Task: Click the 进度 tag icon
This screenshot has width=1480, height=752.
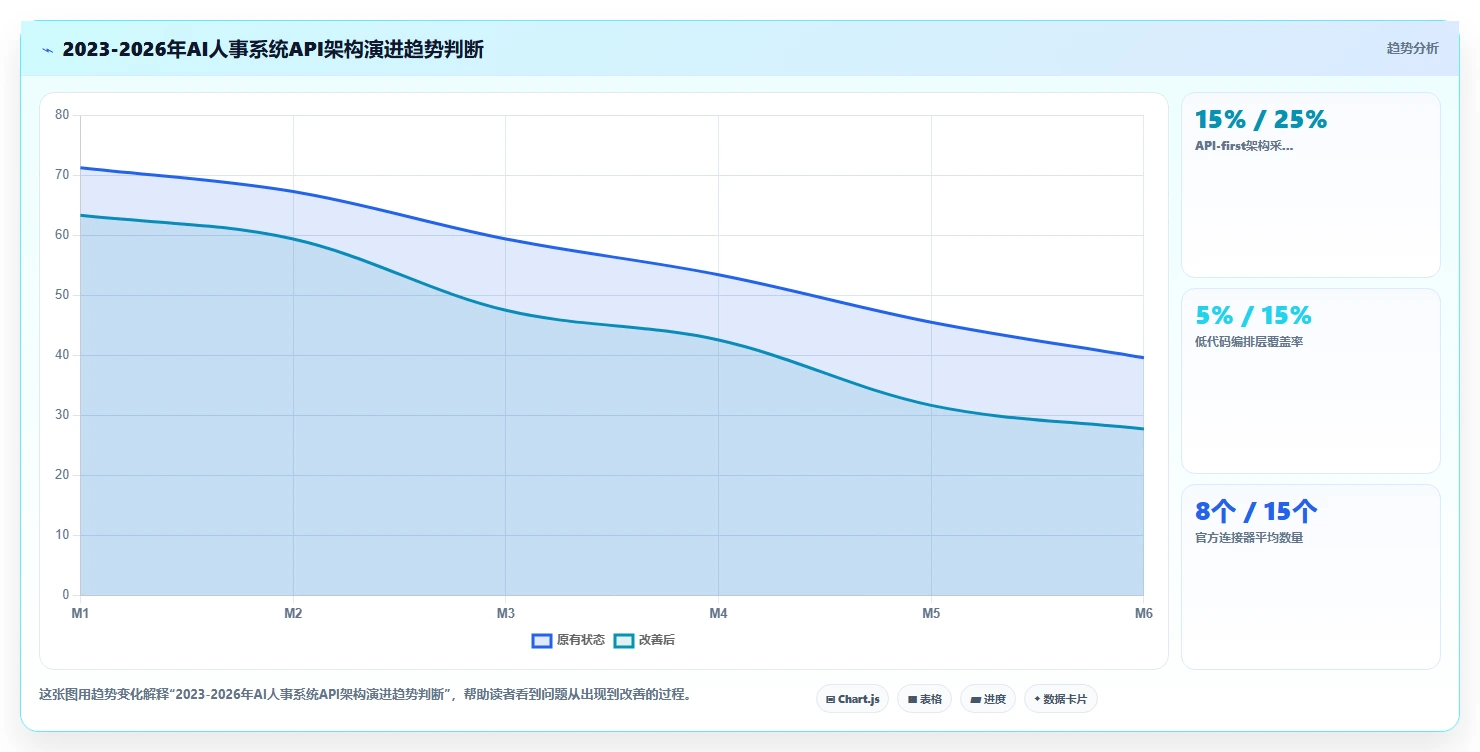Action: (x=975, y=700)
